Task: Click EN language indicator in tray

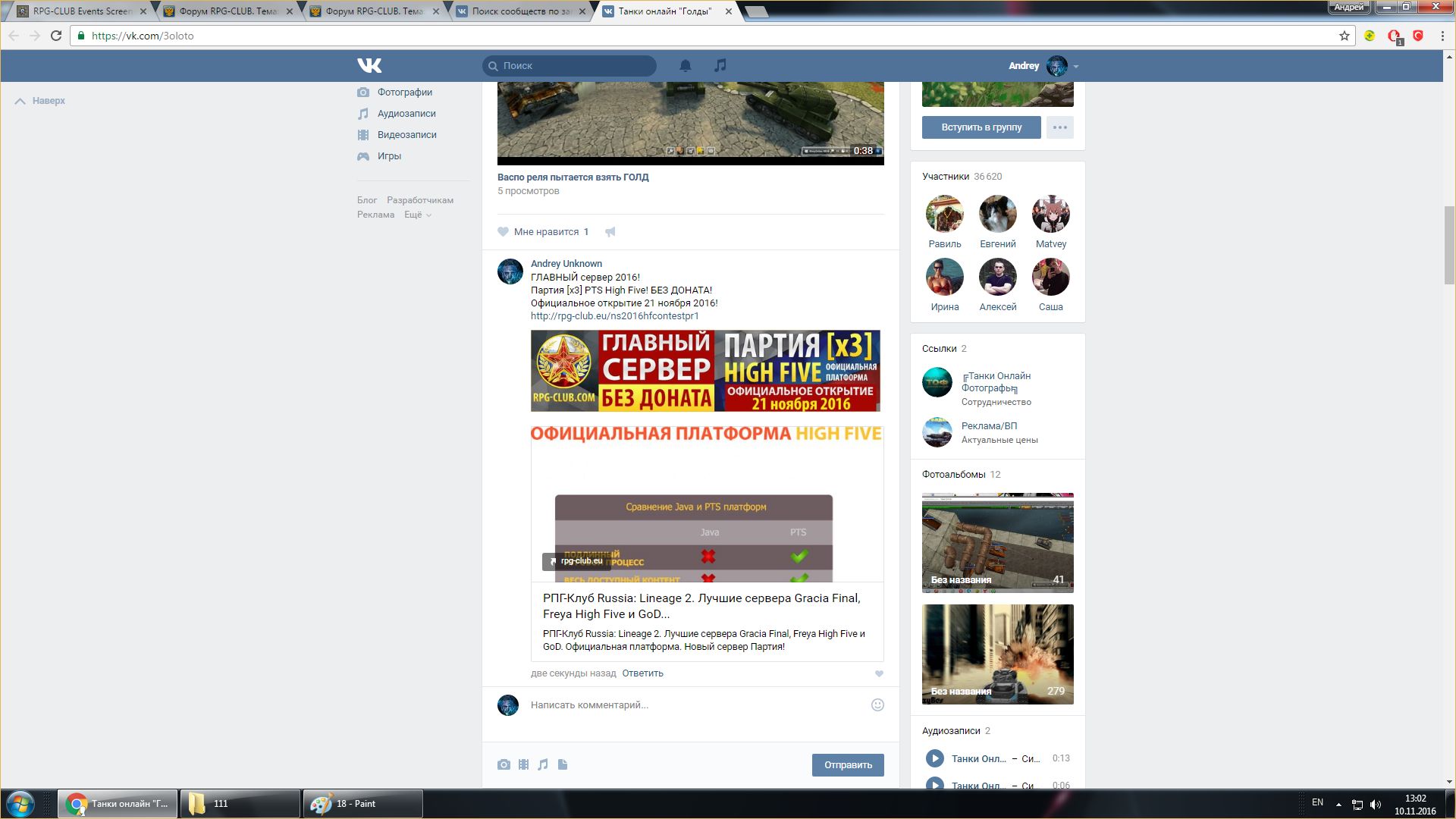Action: [x=1318, y=802]
